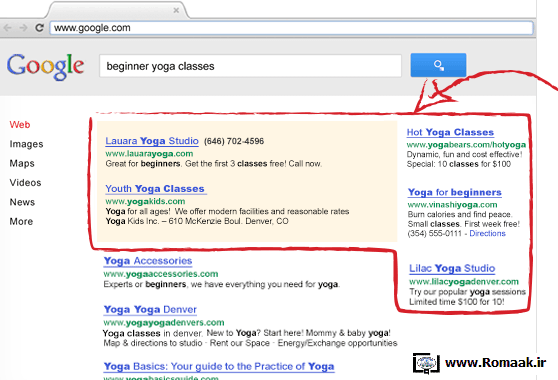
Task: Click 'Dynamic, fun and cost effective!' text
Action: 464,154
